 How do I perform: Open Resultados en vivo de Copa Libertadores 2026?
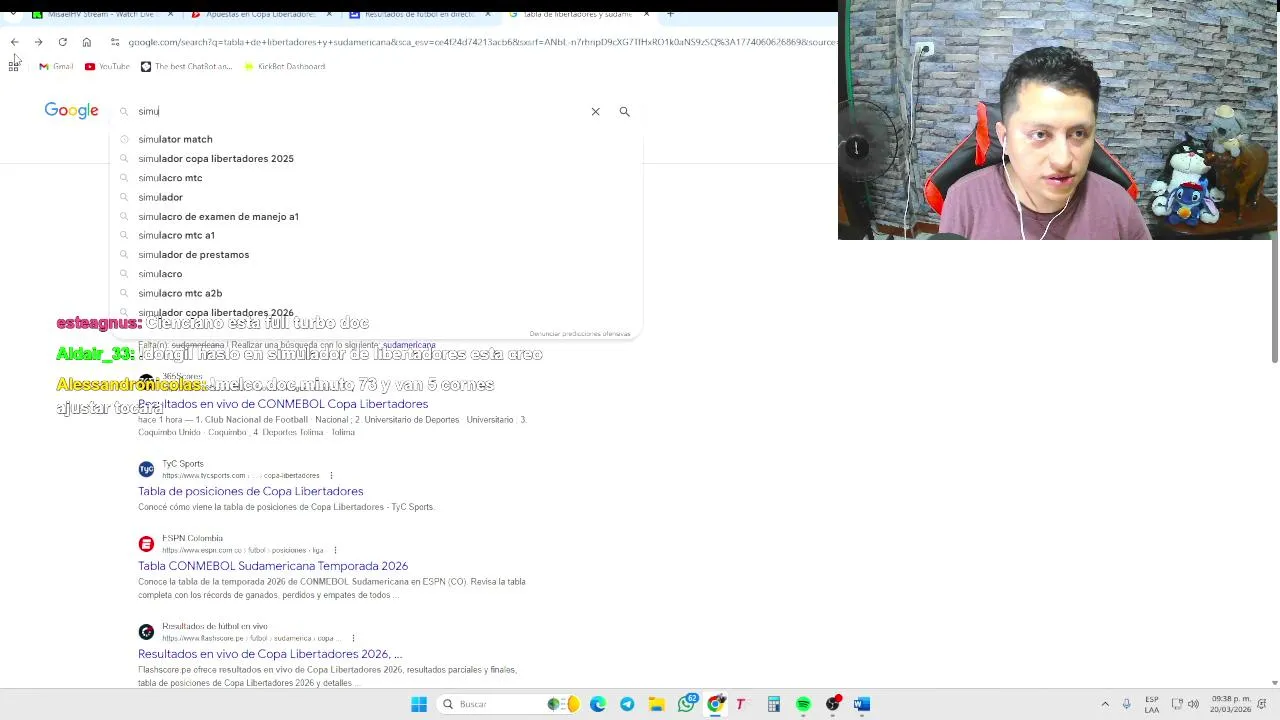270,654
